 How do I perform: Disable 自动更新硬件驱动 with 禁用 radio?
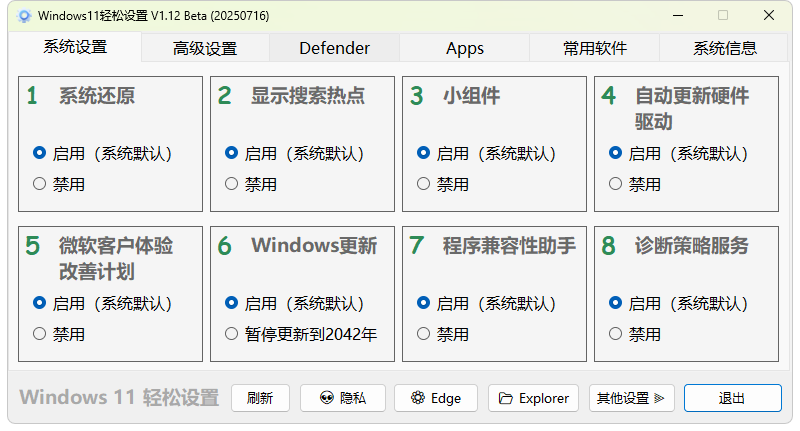click(x=635, y=184)
